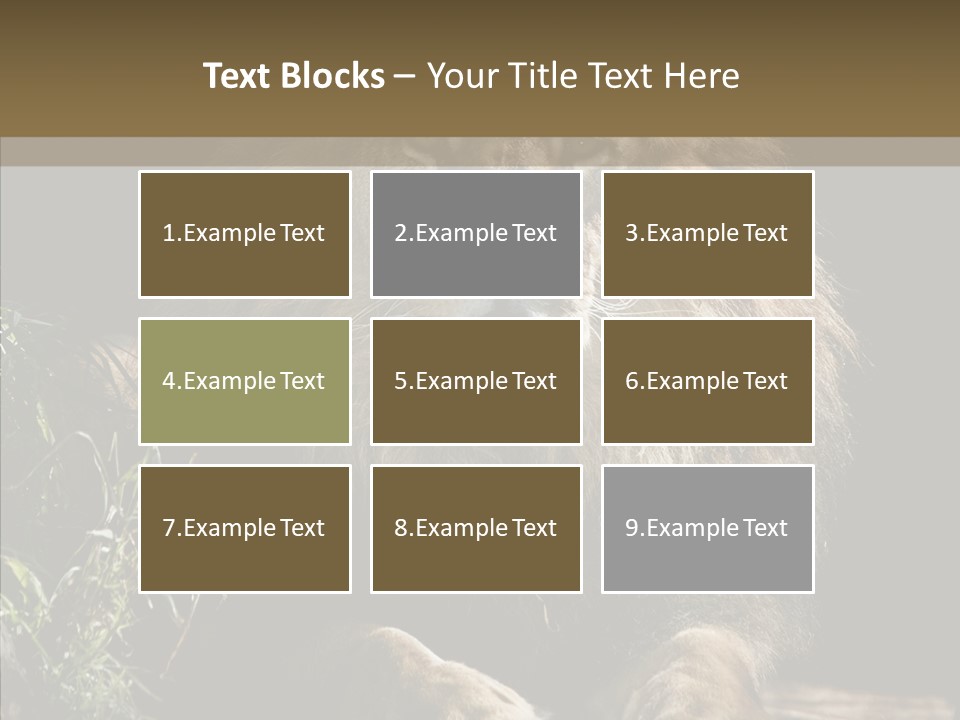Click the bold "Text Blocks" title words

click(x=294, y=76)
